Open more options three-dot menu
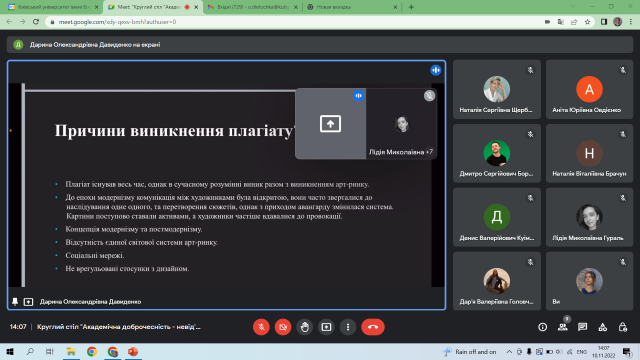The image size is (640, 360). (x=348, y=327)
